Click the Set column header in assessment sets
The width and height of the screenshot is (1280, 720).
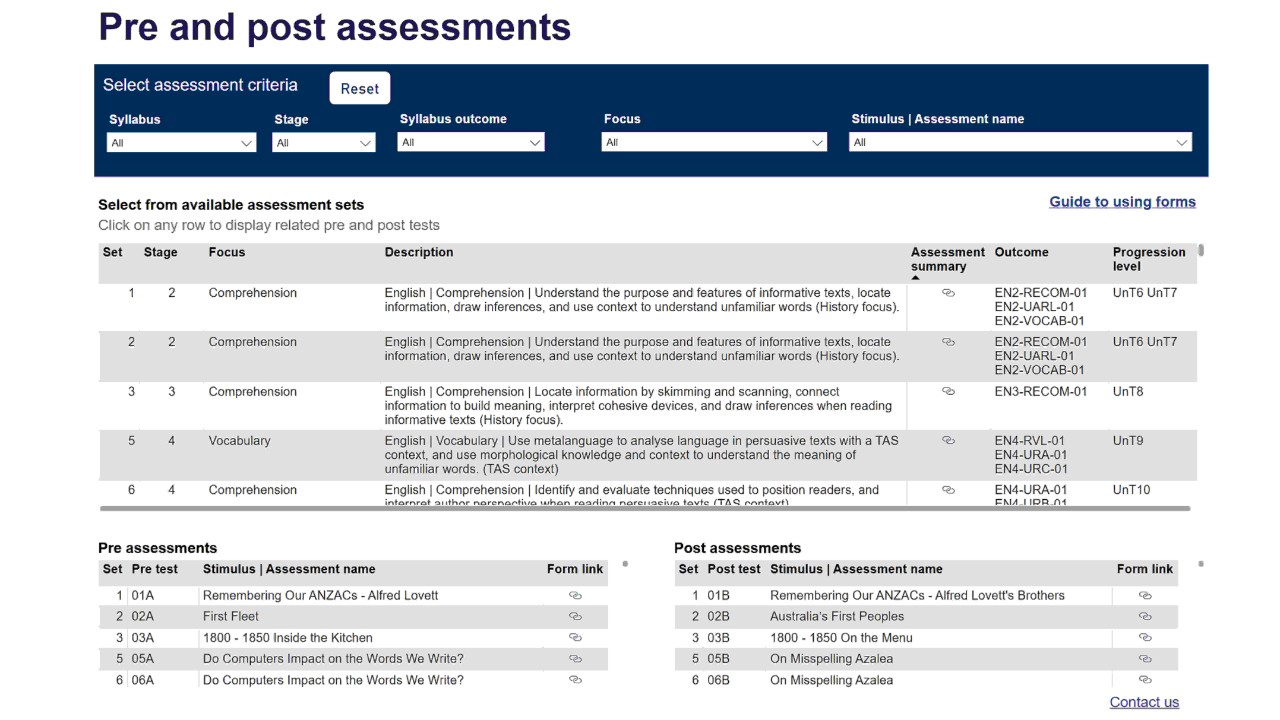point(113,252)
